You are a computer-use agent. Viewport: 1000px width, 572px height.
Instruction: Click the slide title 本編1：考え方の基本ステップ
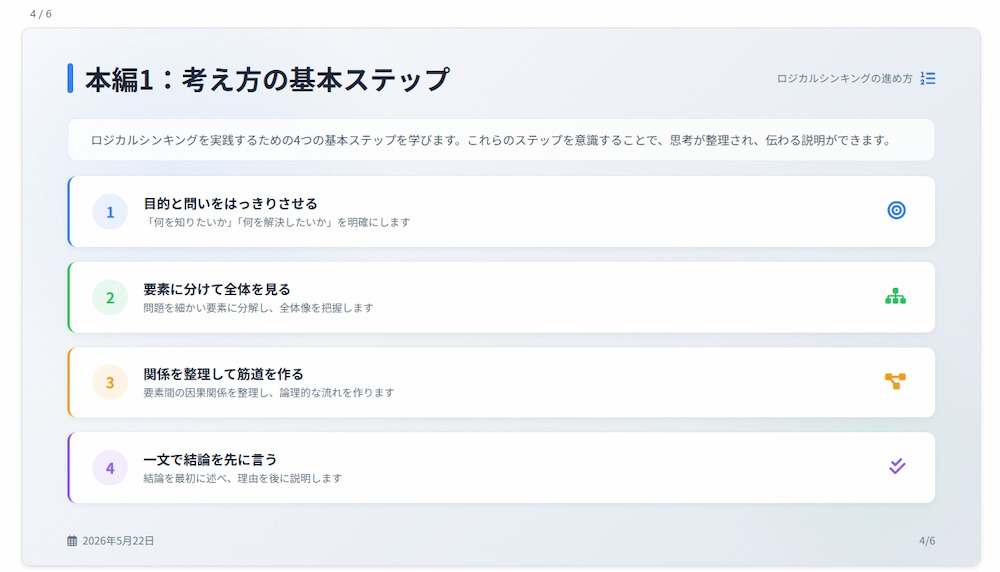pyautogui.click(x=267, y=80)
